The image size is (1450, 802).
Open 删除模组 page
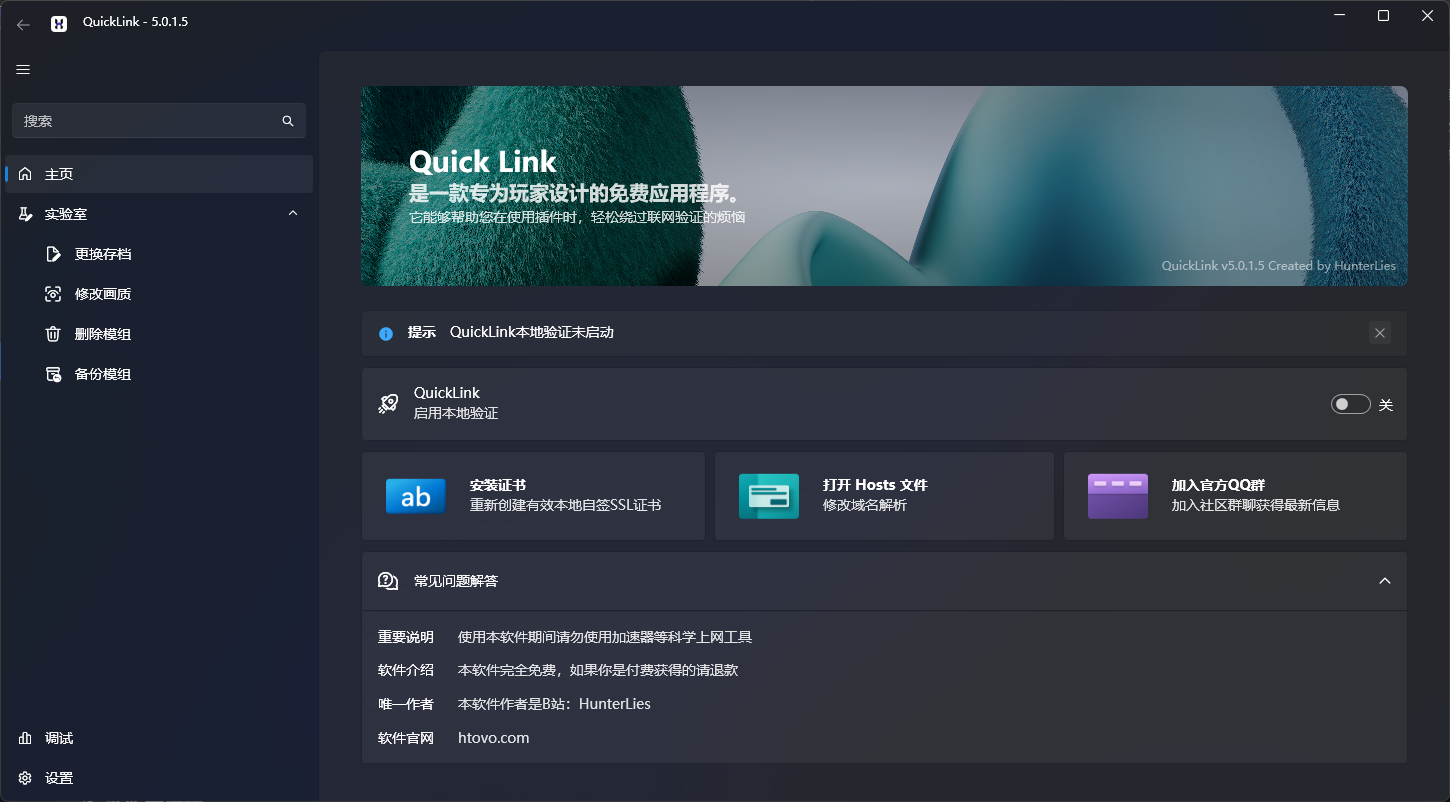click(x=159, y=334)
